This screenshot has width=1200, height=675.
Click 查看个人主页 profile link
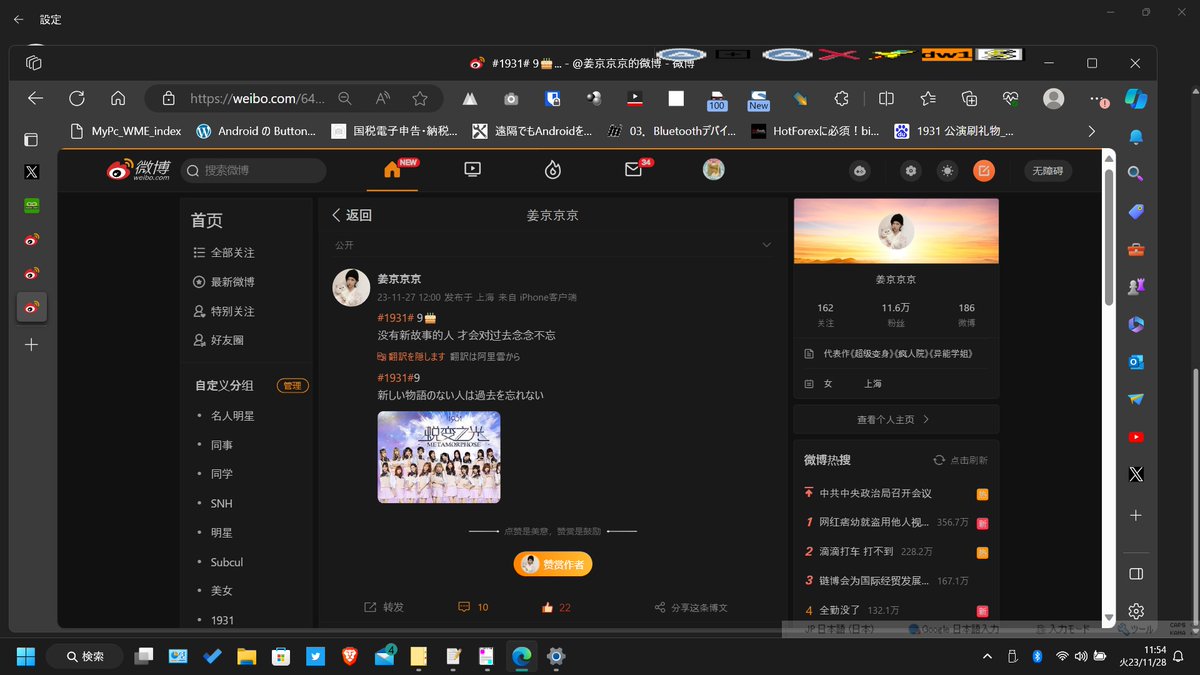click(893, 420)
